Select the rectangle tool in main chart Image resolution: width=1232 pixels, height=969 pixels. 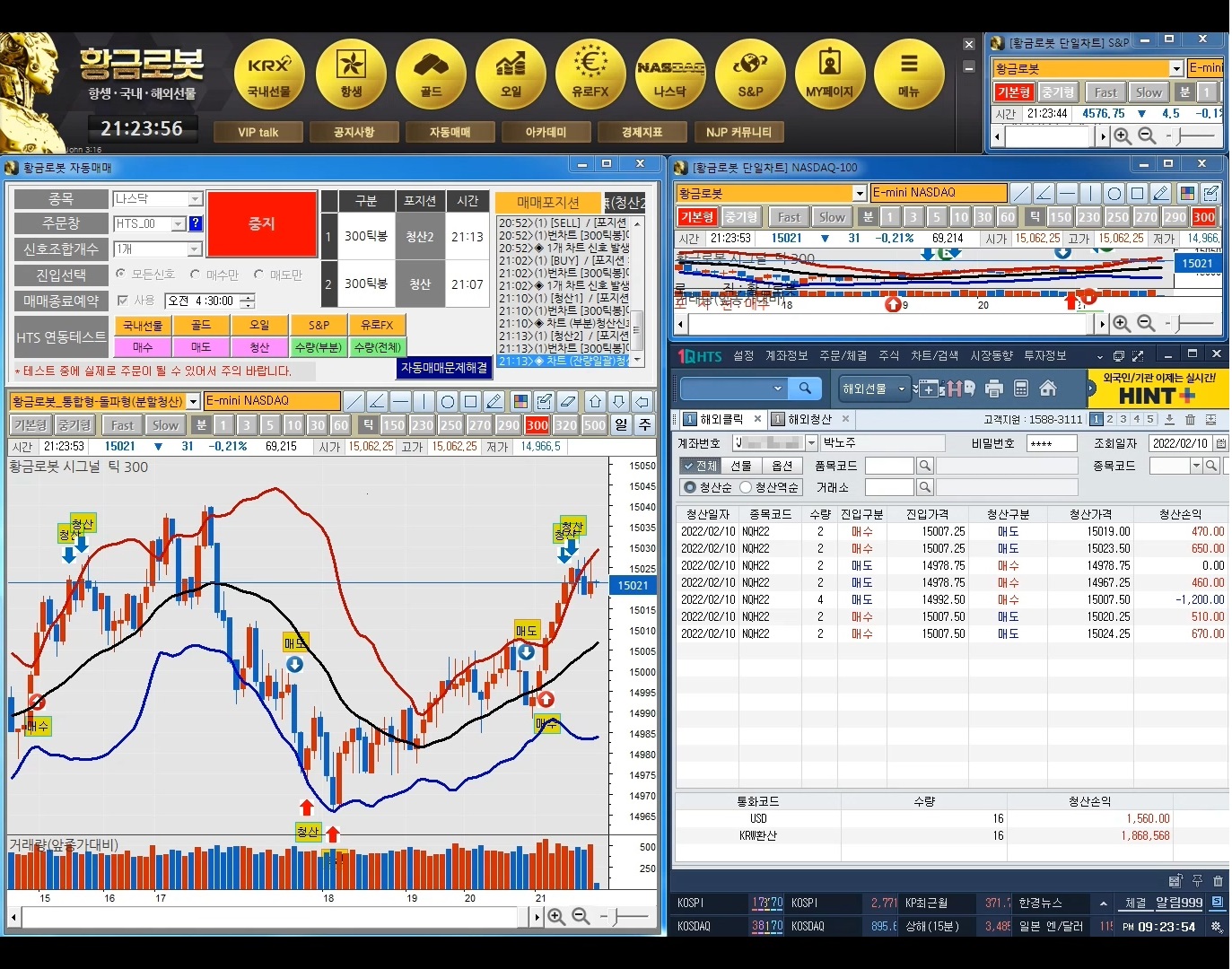pos(471,401)
